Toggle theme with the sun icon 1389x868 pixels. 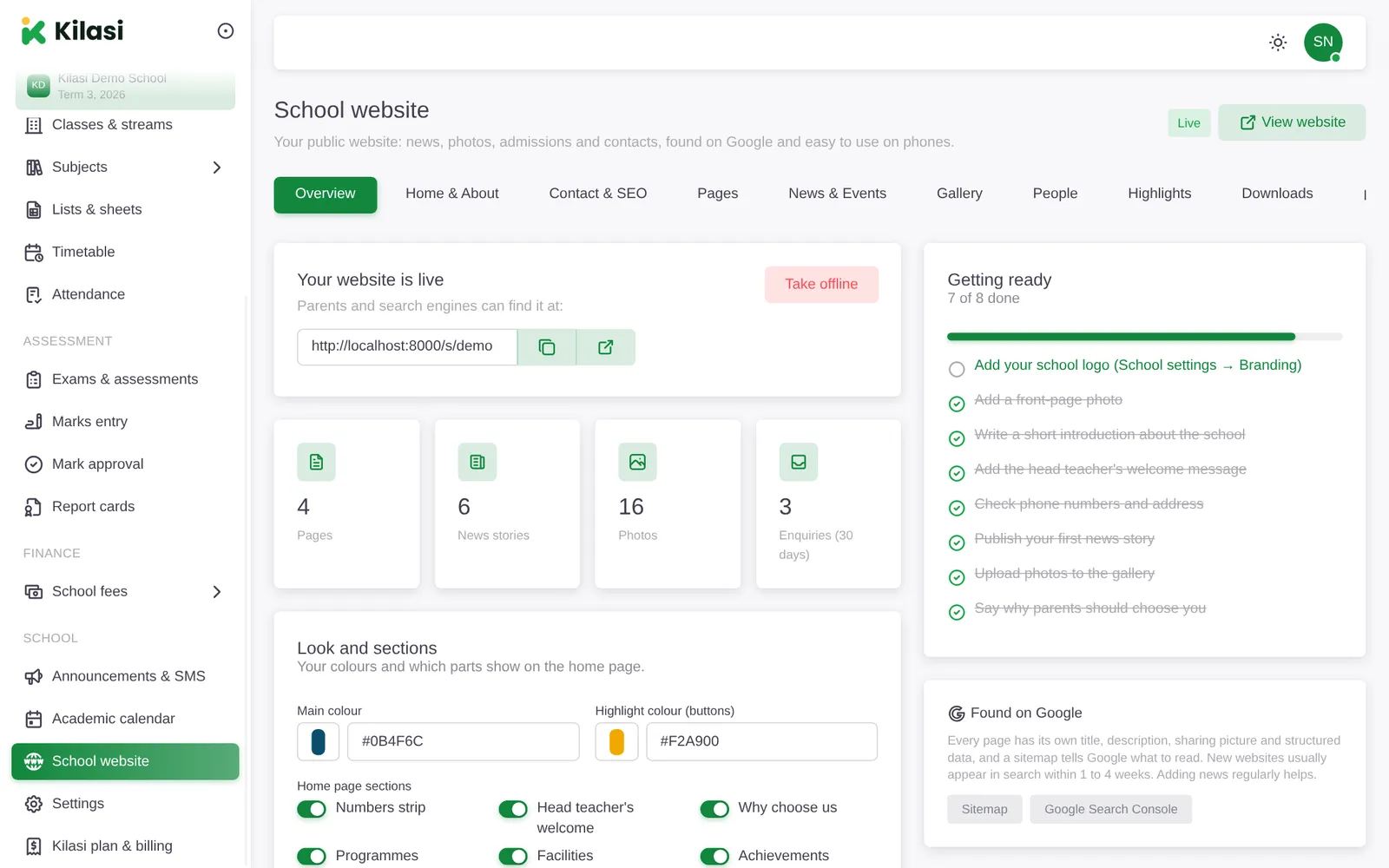[1278, 43]
